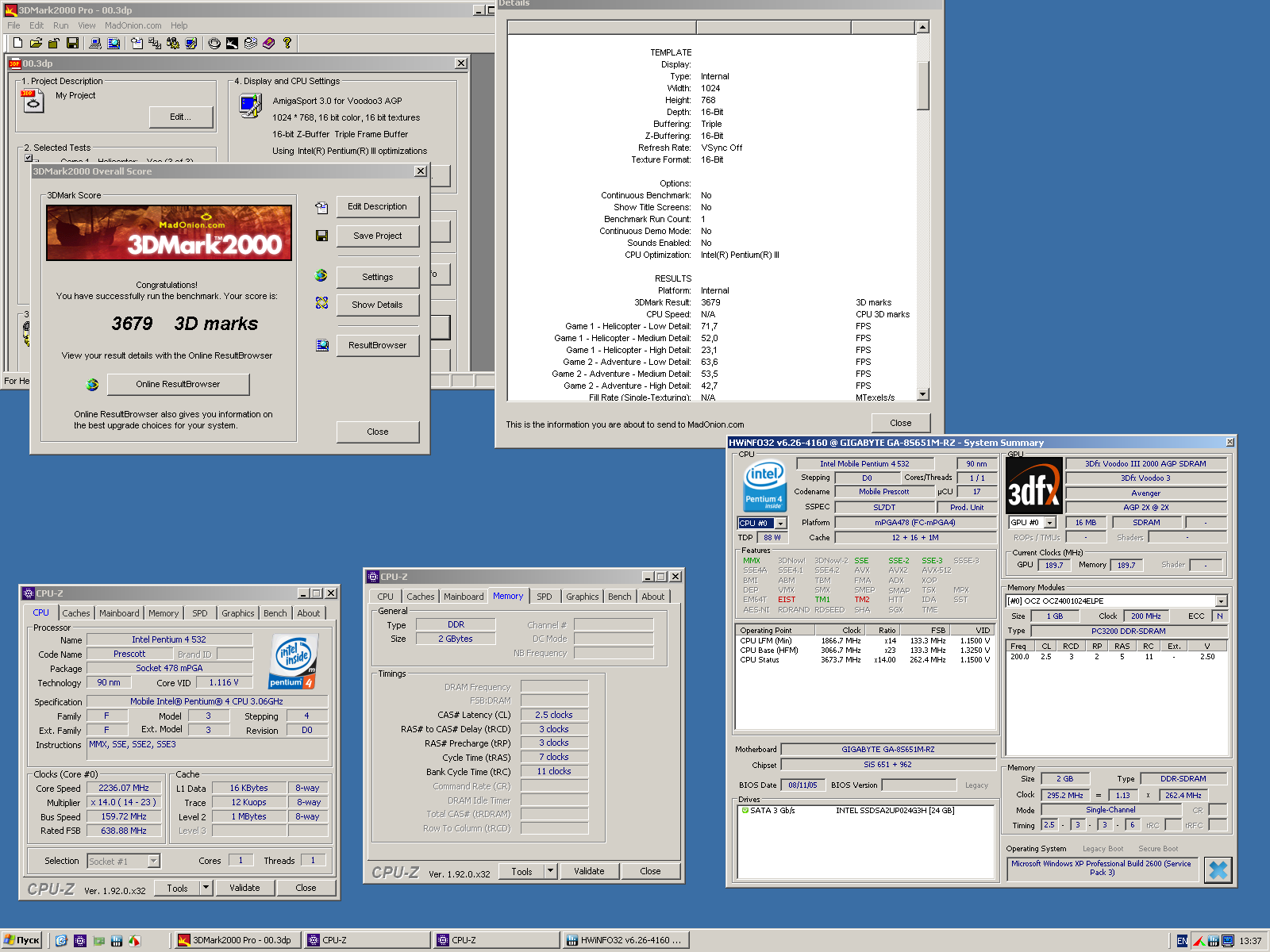The width and height of the screenshot is (1270, 952).
Task: Click the Internet Explorer quick launch icon
Action: coord(61,941)
